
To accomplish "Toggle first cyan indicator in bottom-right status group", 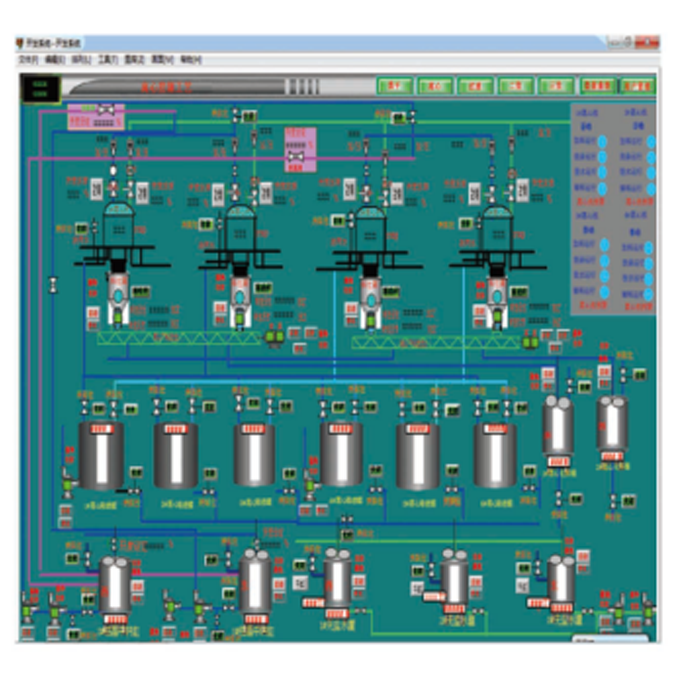I will (x=649, y=248).
